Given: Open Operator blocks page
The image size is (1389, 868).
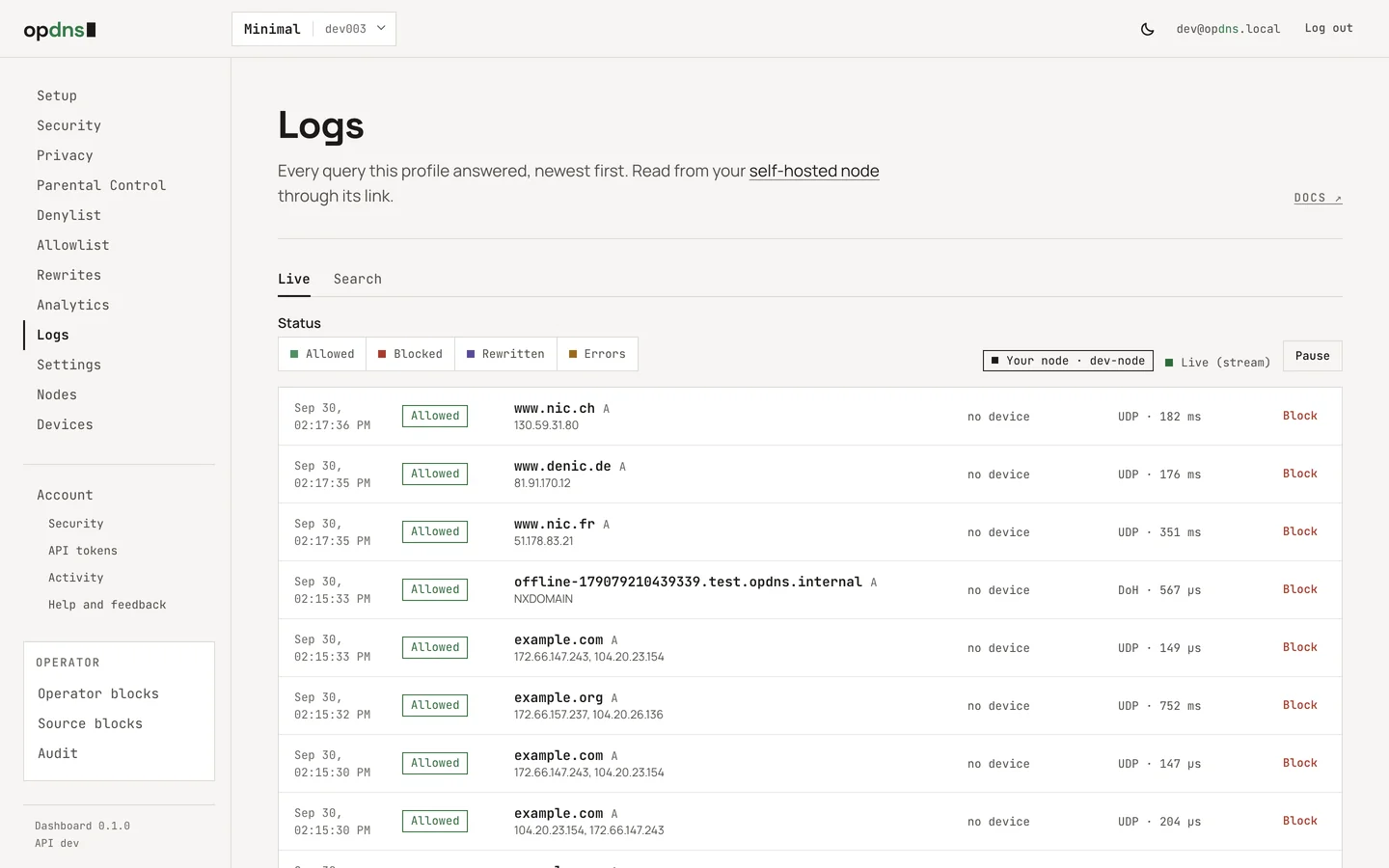Looking at the screenshot, I should click(x=98, y=693).
